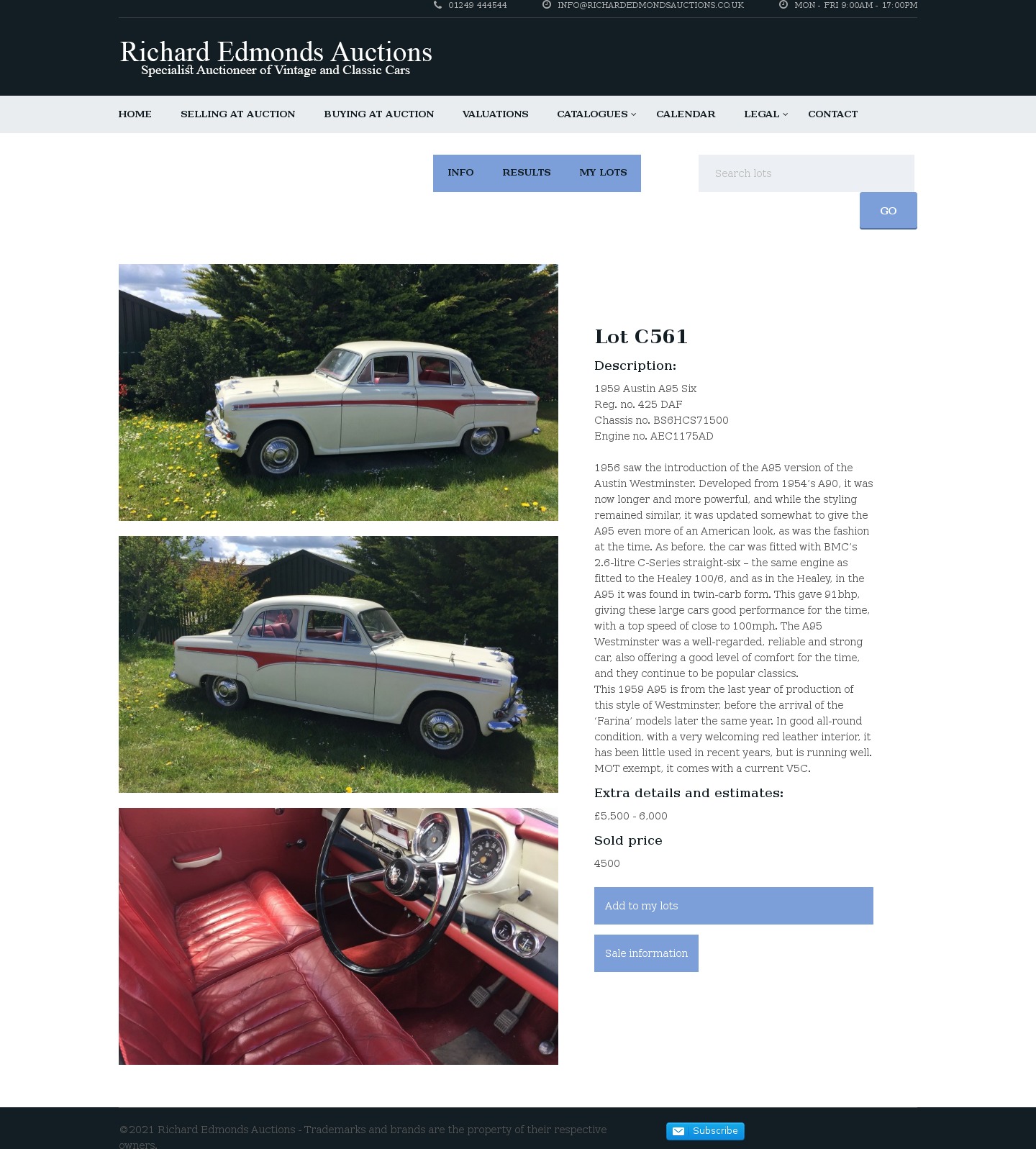Go to Selling at Auction page

click(x=237, y=114)
